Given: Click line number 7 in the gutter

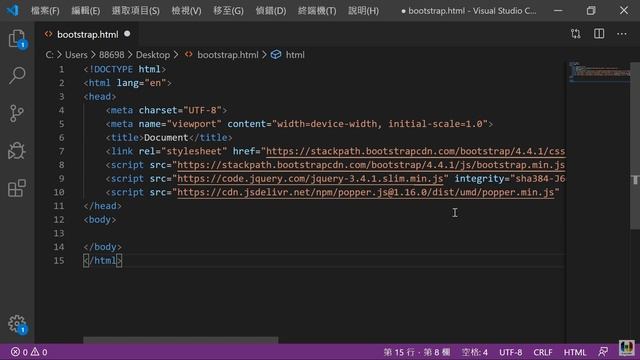Looking at the screenshot, I should [x=61, y=151].
